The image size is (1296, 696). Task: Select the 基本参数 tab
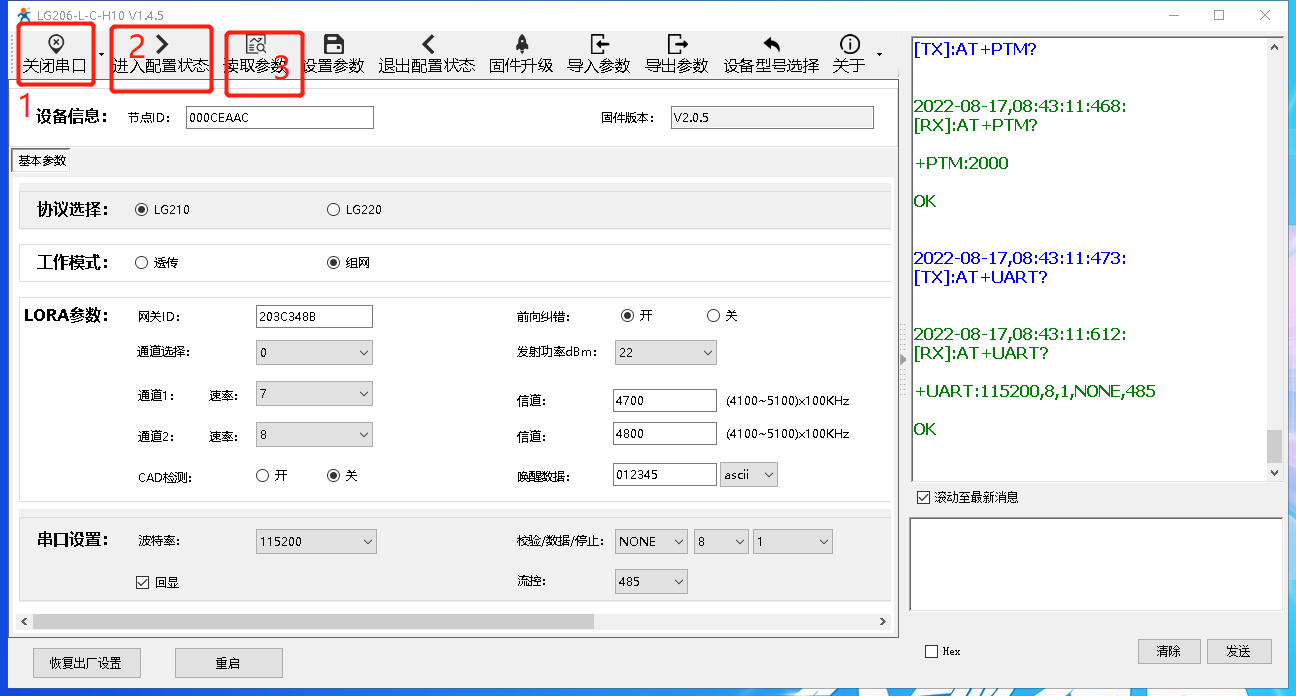[42, 161]
